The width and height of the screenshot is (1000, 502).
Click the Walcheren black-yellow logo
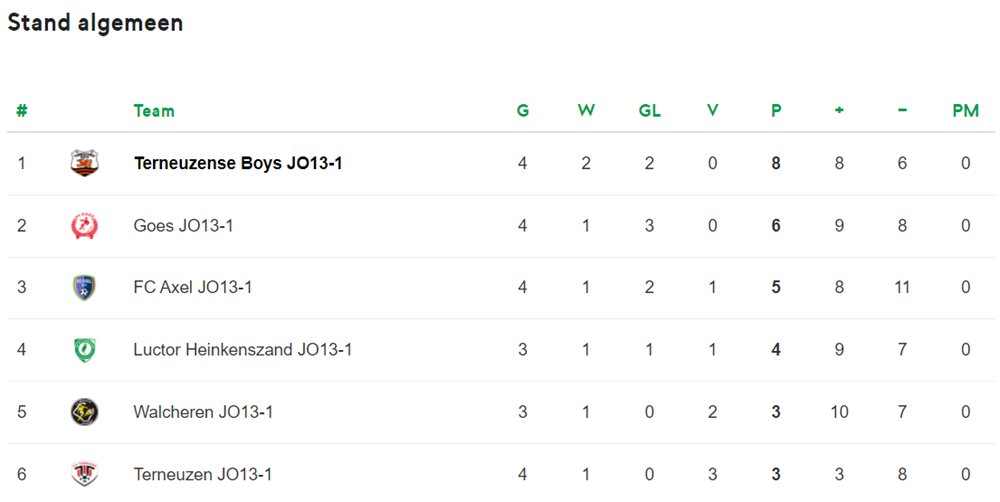(84, 412)
